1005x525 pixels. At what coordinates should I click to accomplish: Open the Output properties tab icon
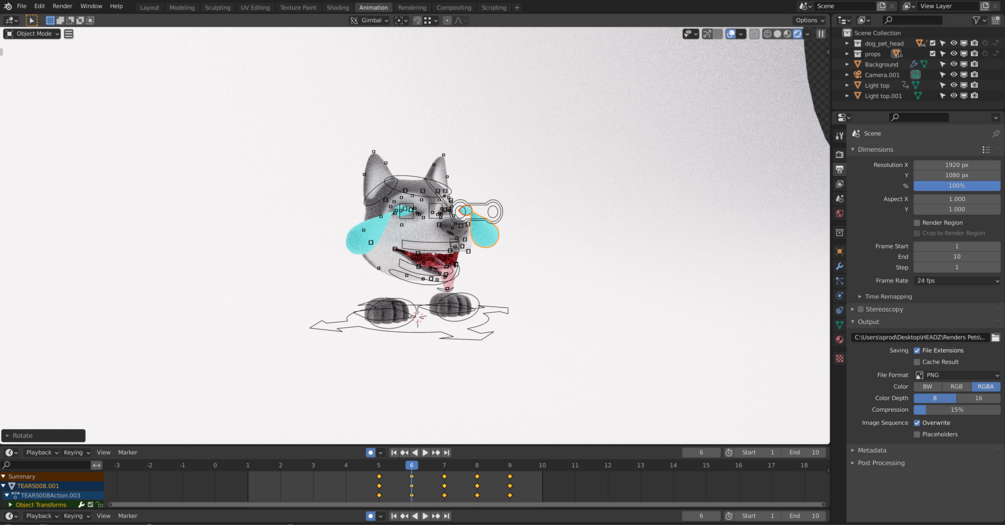[x=840, y=169]
